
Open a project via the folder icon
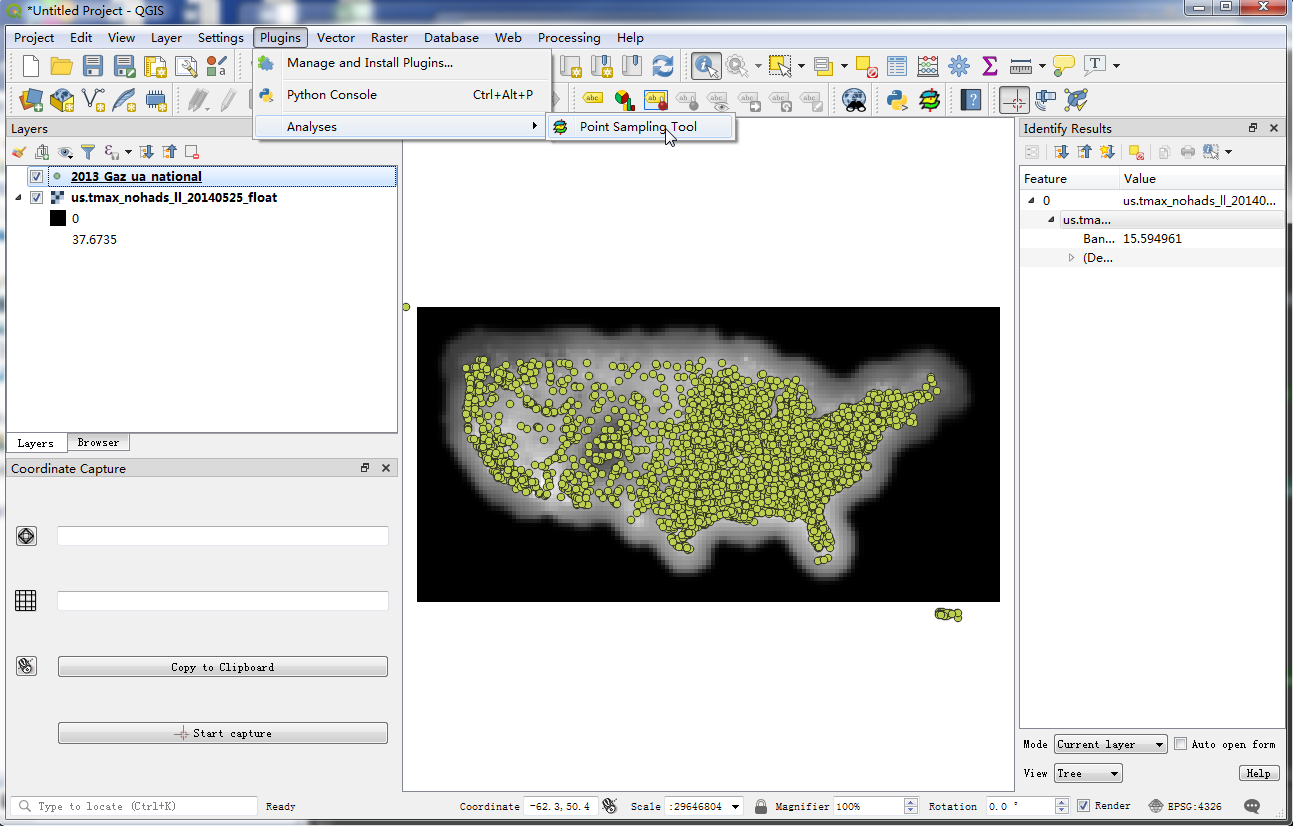pos(62,66)
